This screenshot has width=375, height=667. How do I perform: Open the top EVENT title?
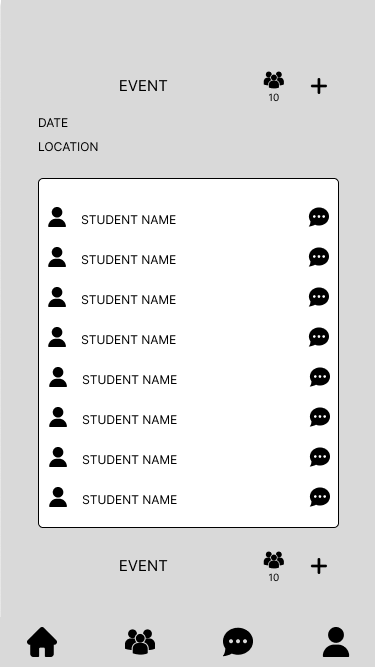tap(143, 86)
